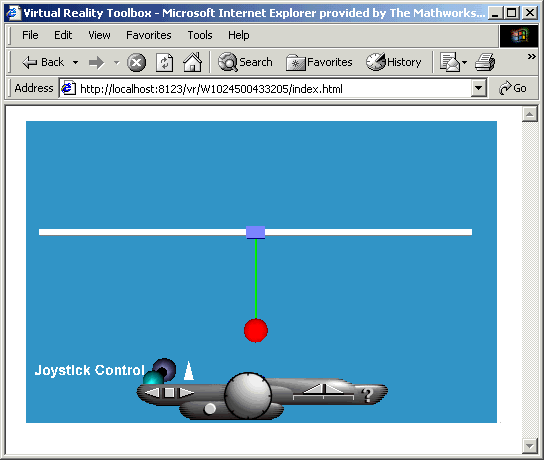Open the Mail button dropdown arrow

click(x=465, y=63)
